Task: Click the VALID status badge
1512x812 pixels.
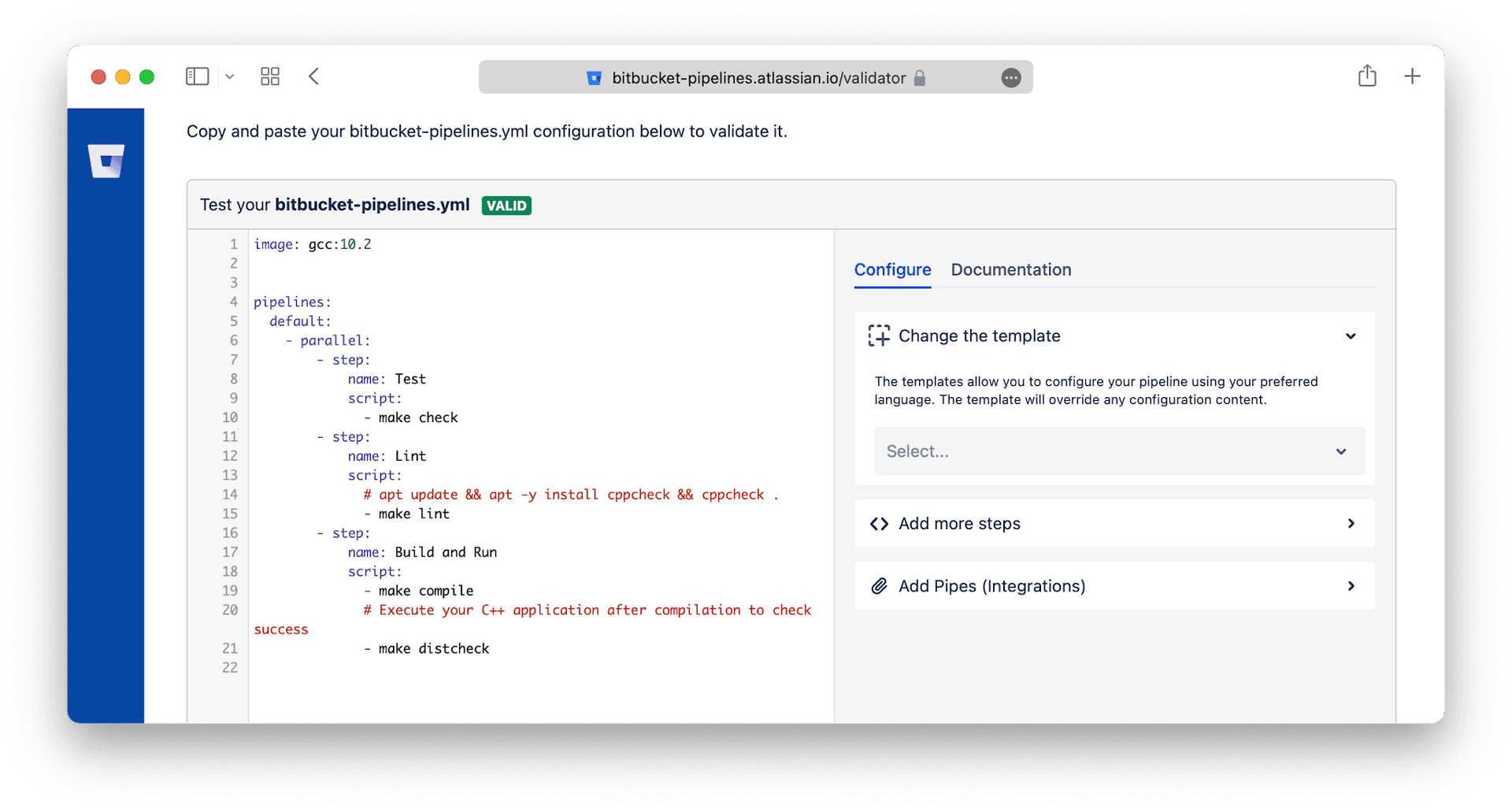Action: (x=506, y=205)
